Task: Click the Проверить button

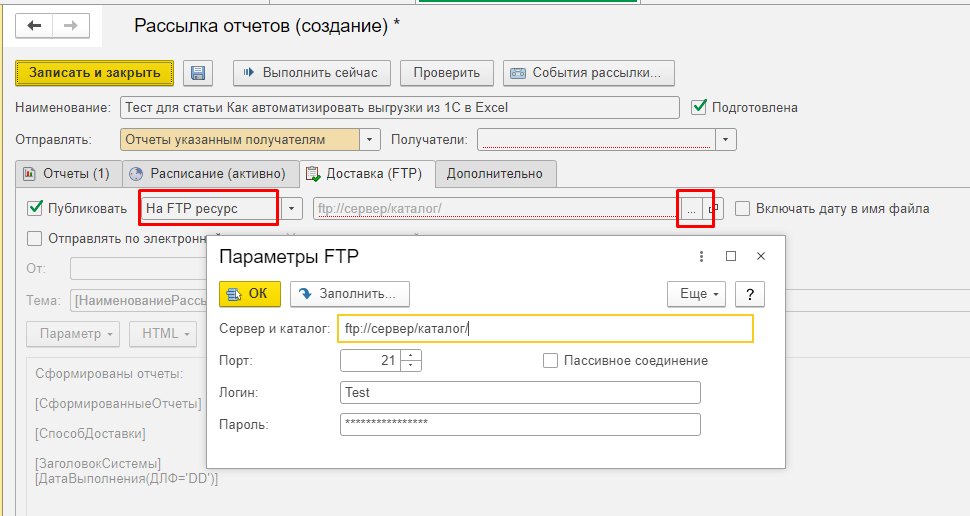Action: click(x=447, y=73)
